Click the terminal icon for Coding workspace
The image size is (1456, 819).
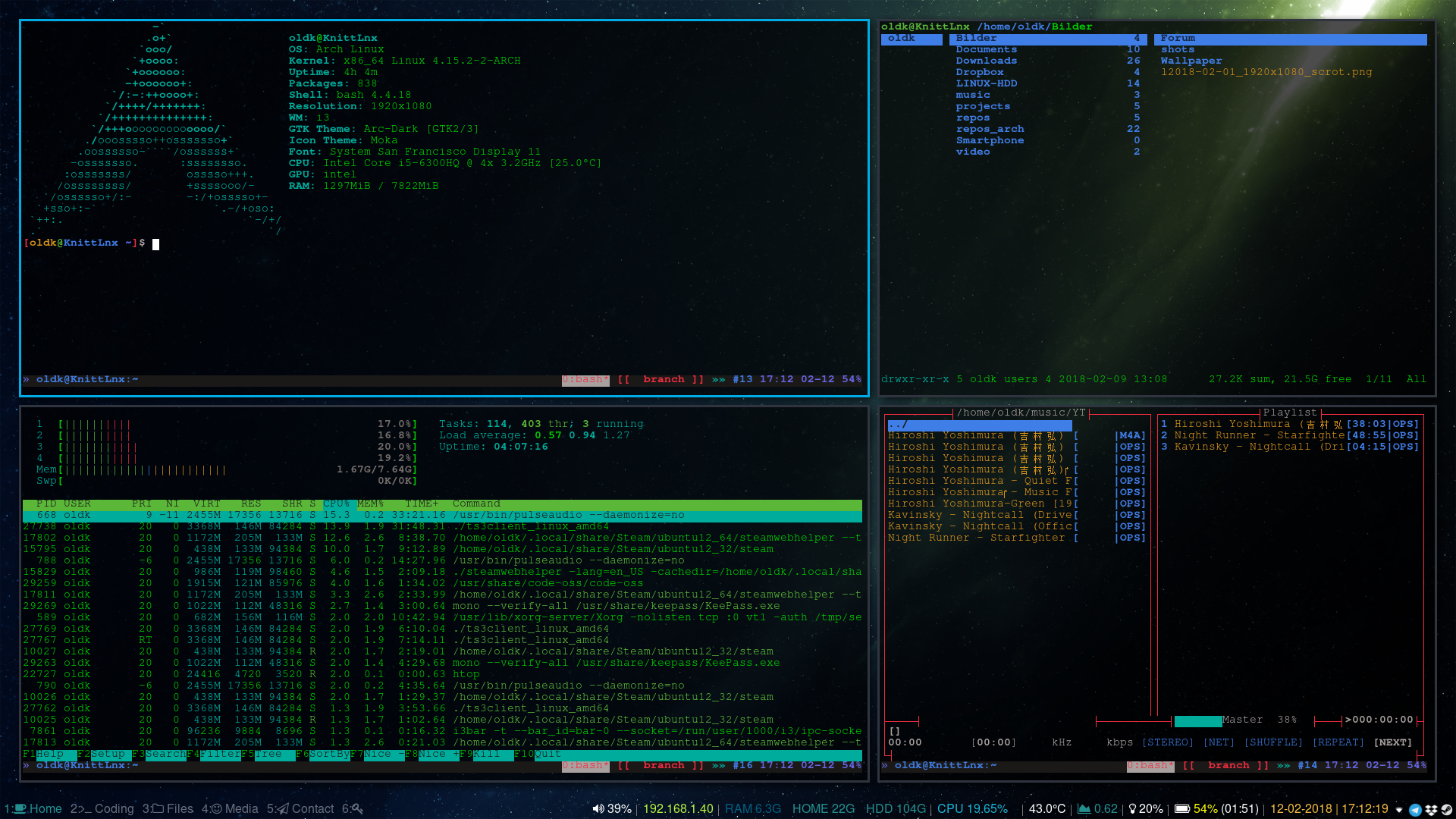tap(86, 809)
